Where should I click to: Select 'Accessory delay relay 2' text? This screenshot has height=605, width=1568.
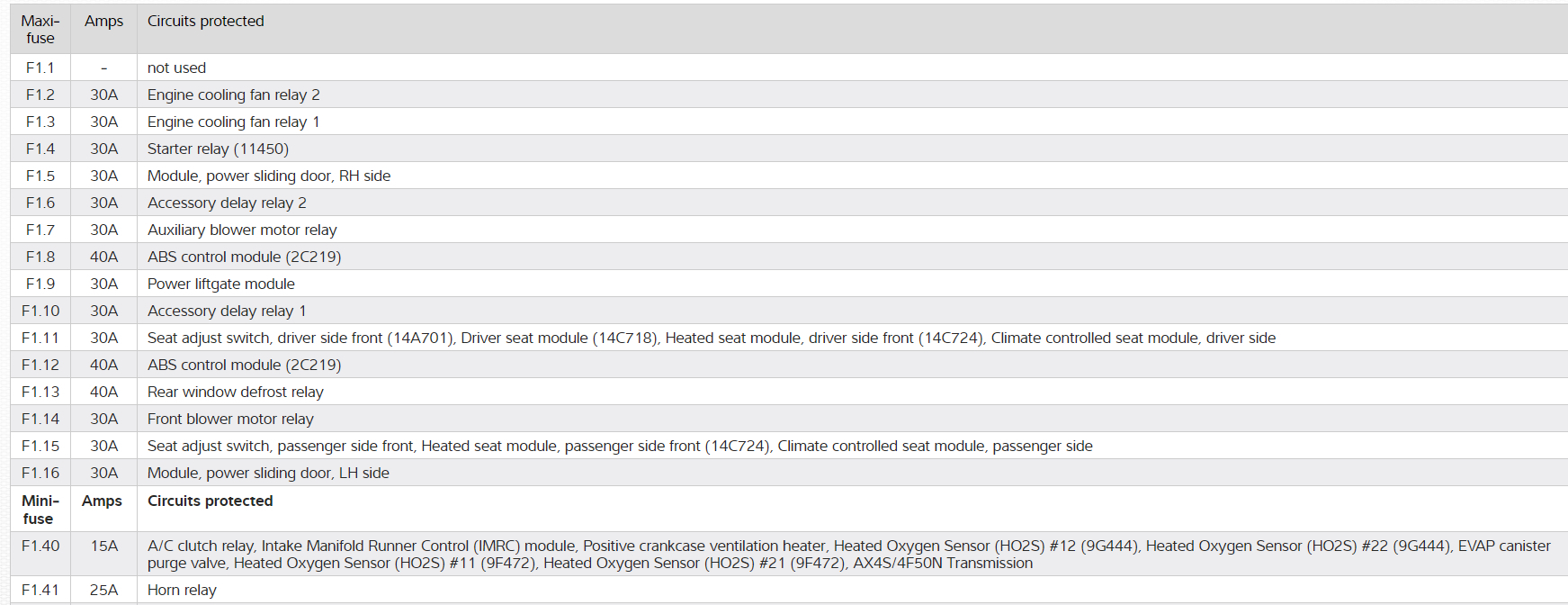(227, 203)
